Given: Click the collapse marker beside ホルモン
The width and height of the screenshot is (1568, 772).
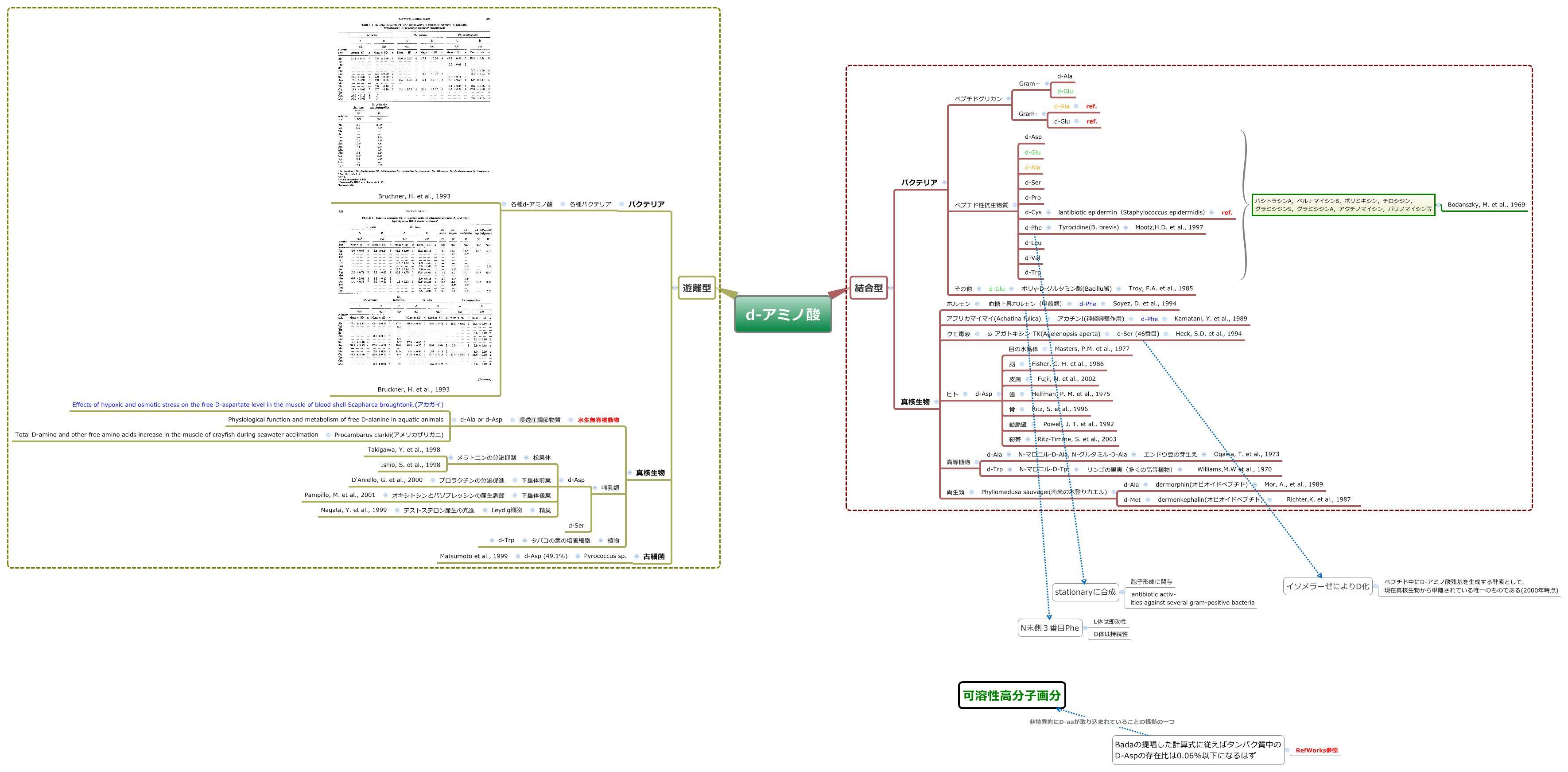Looking at the screenshot, I should point(978,304).
